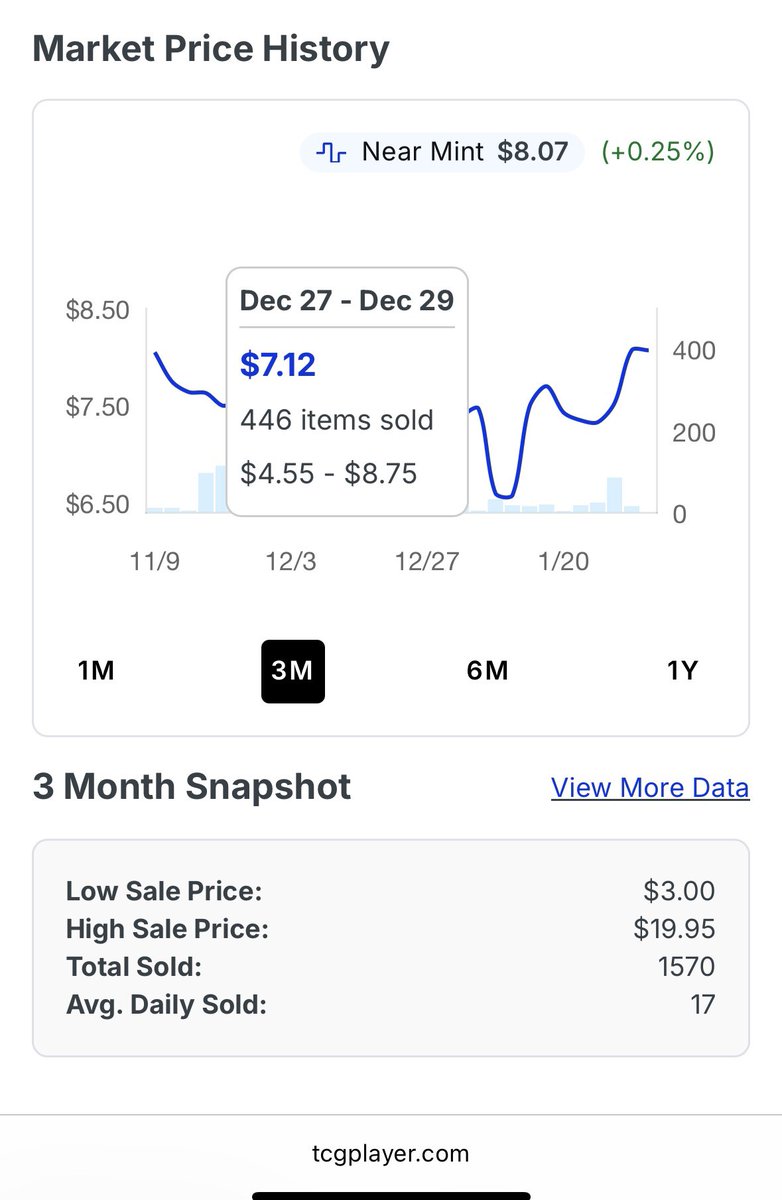Click the 12/27 date label on chart axis
Image resolution: width=782 pixels, height=1200 pixels.
427,562
